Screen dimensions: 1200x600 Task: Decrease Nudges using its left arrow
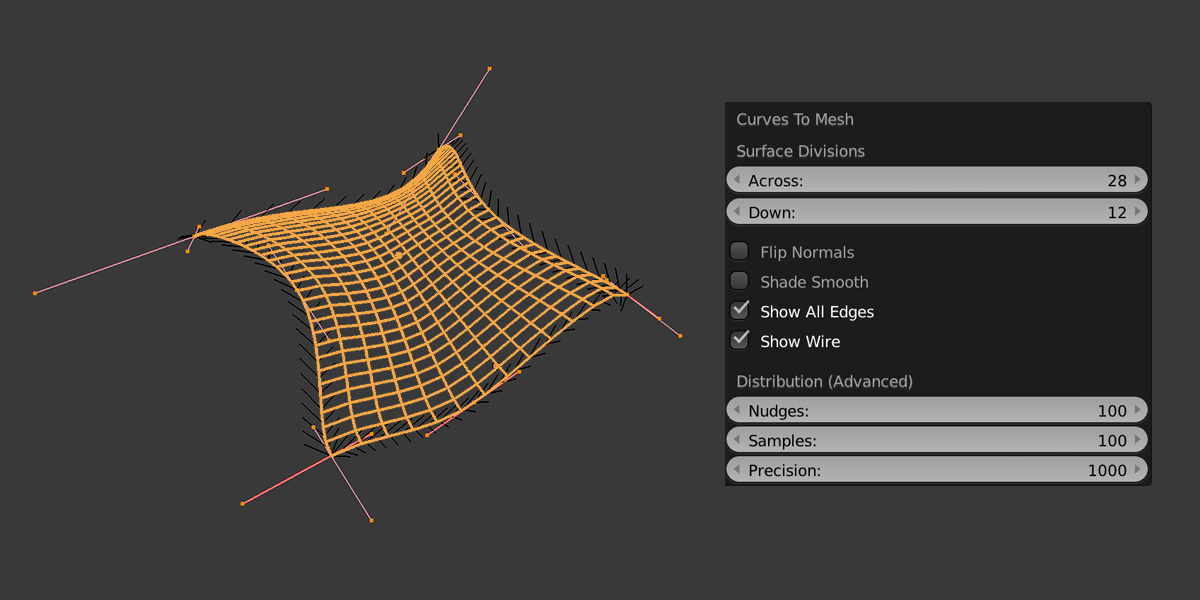734,410
